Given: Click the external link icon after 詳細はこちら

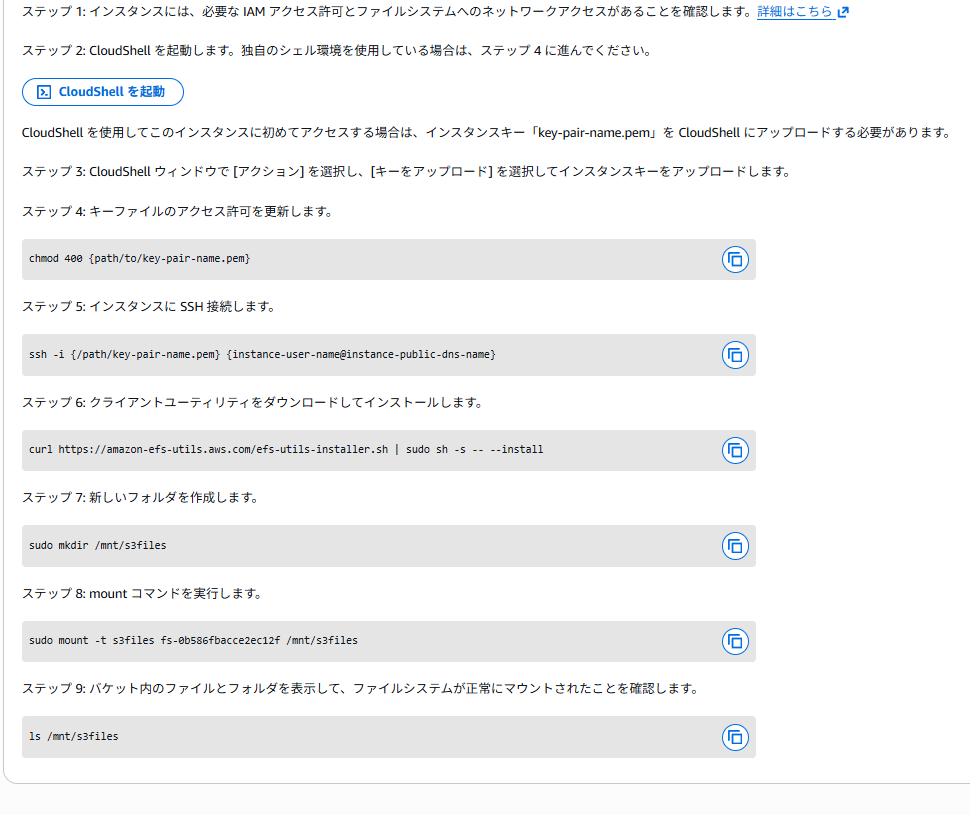Looking at the screenshot, I should (843, 12).
